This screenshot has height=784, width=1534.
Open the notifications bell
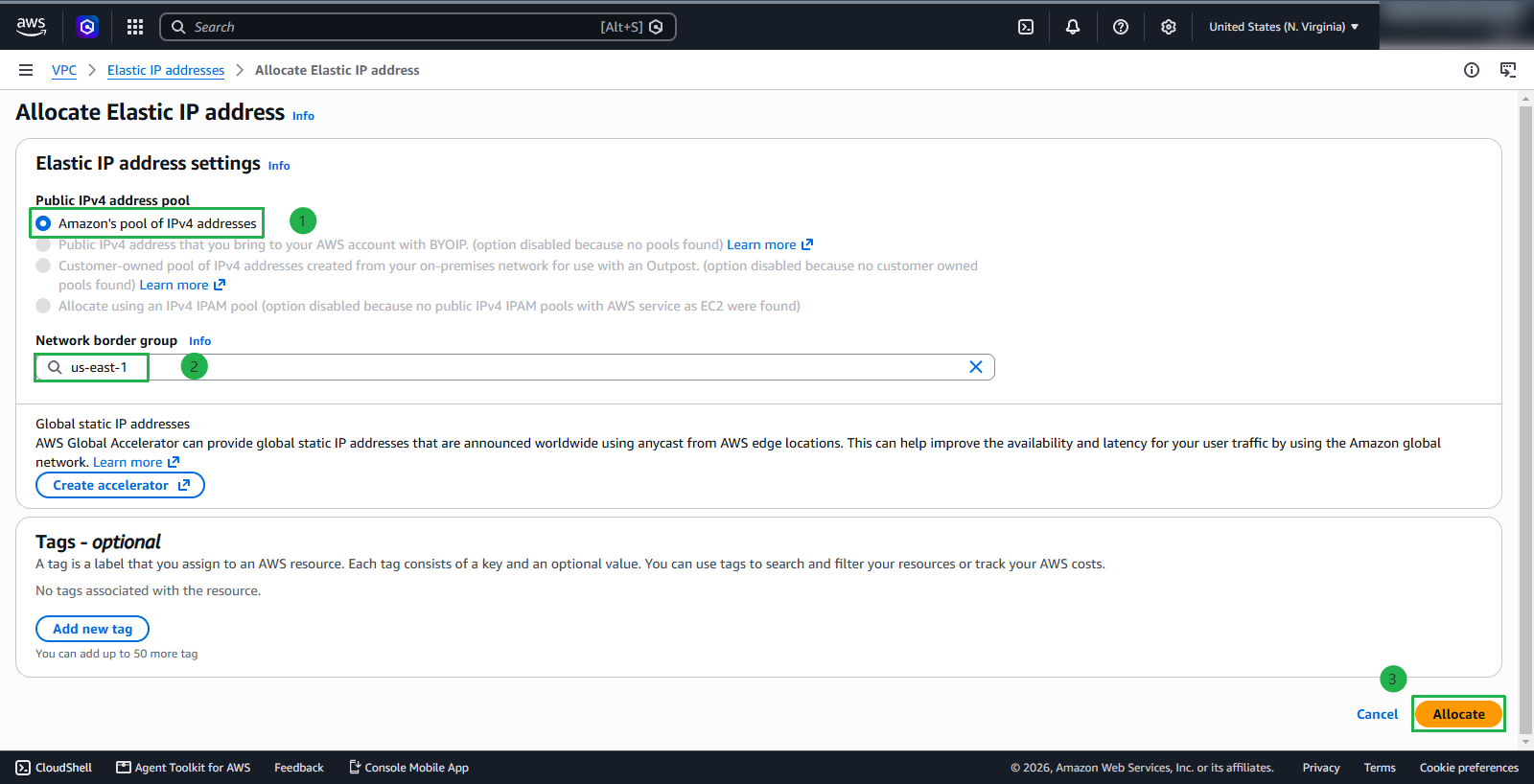pyautogui.click(x=1073, y=27)
